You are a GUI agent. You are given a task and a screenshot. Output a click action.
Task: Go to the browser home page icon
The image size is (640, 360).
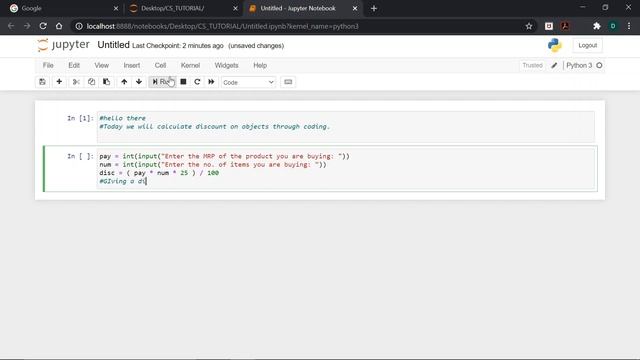[x=59, y=26]
